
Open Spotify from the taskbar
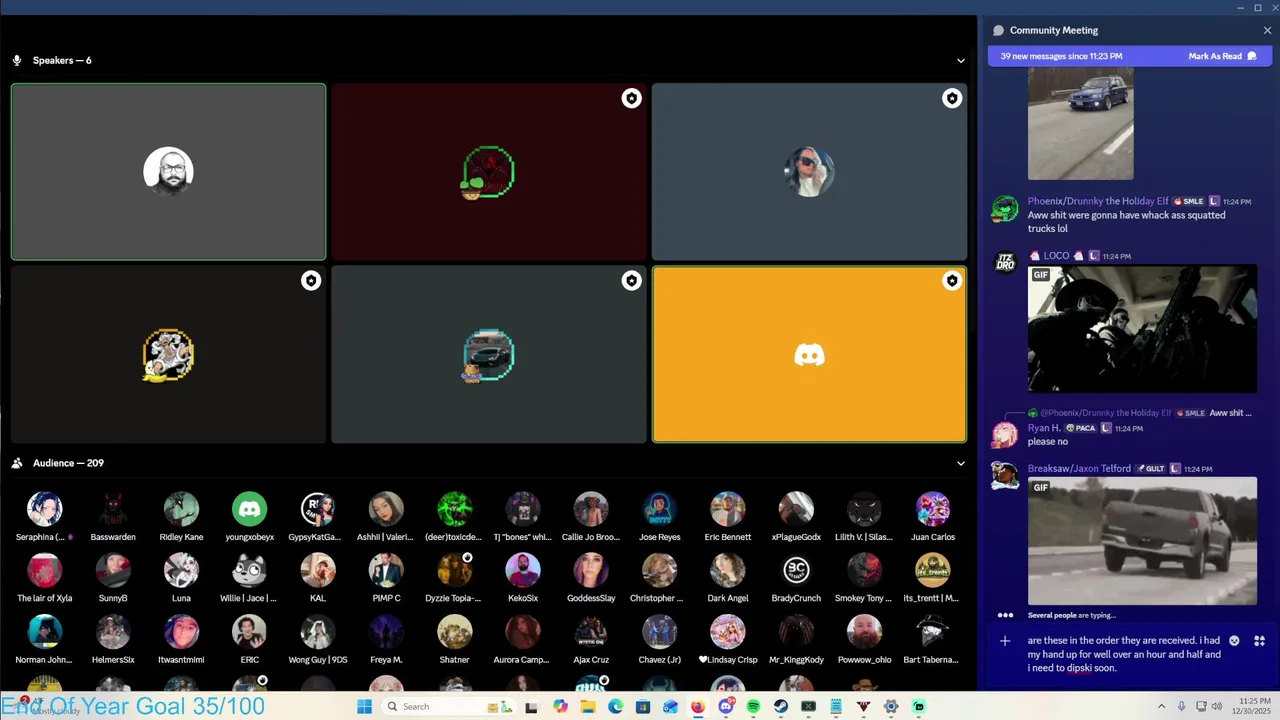click(x=753, y=707)
